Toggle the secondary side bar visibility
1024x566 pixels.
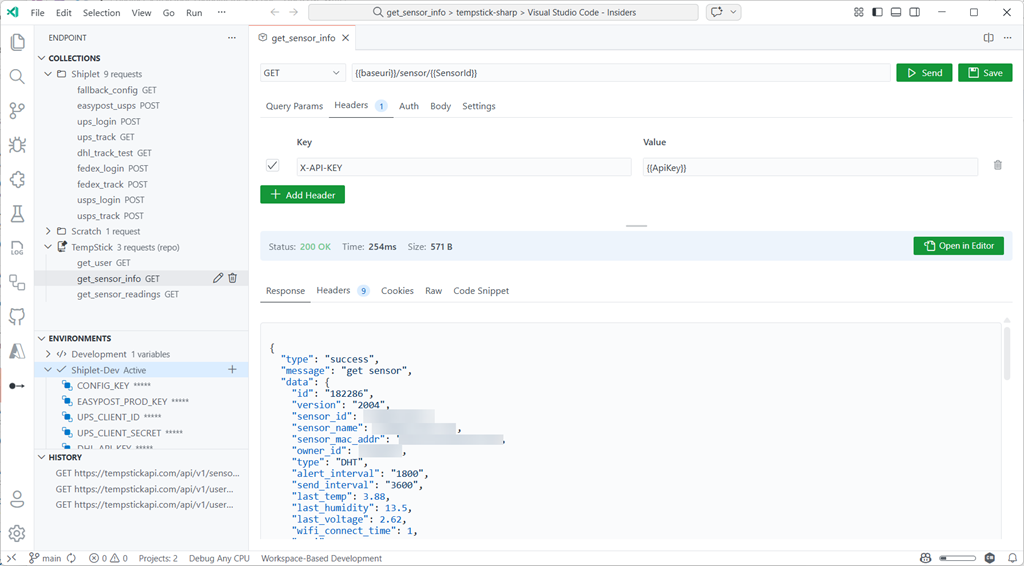click(915, 12)
